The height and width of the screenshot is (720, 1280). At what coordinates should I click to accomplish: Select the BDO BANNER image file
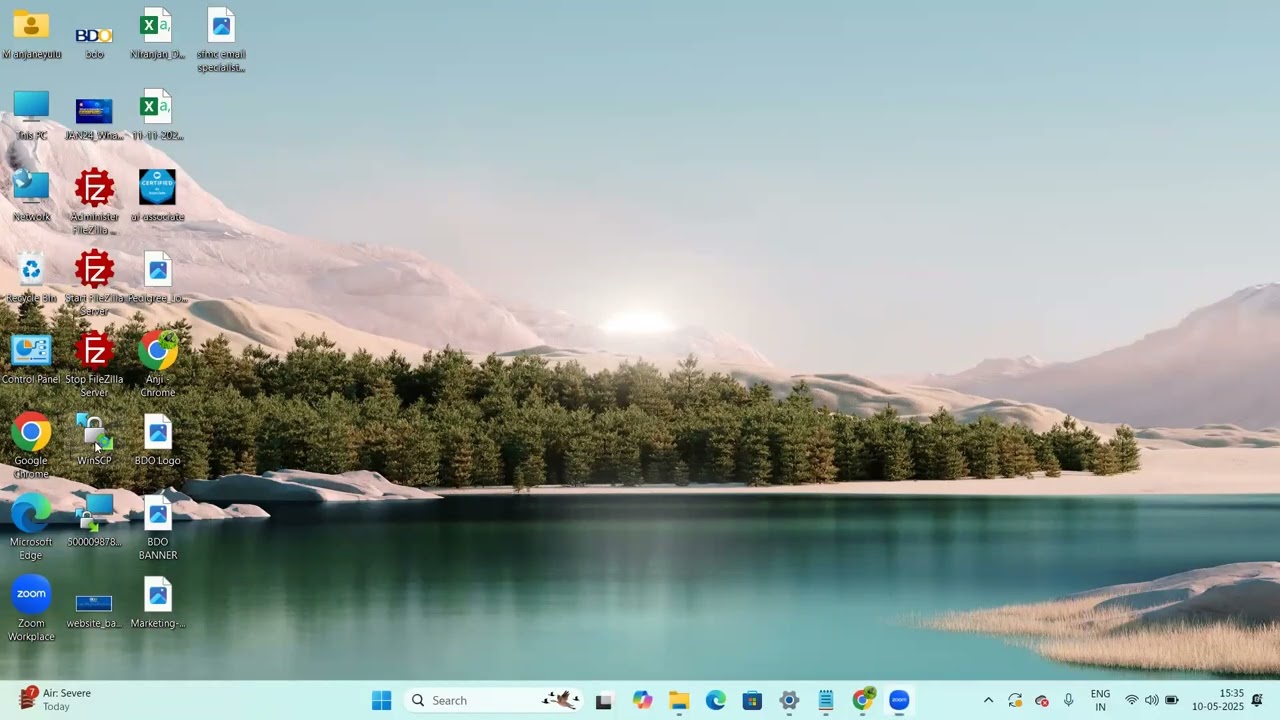point(157,528)
